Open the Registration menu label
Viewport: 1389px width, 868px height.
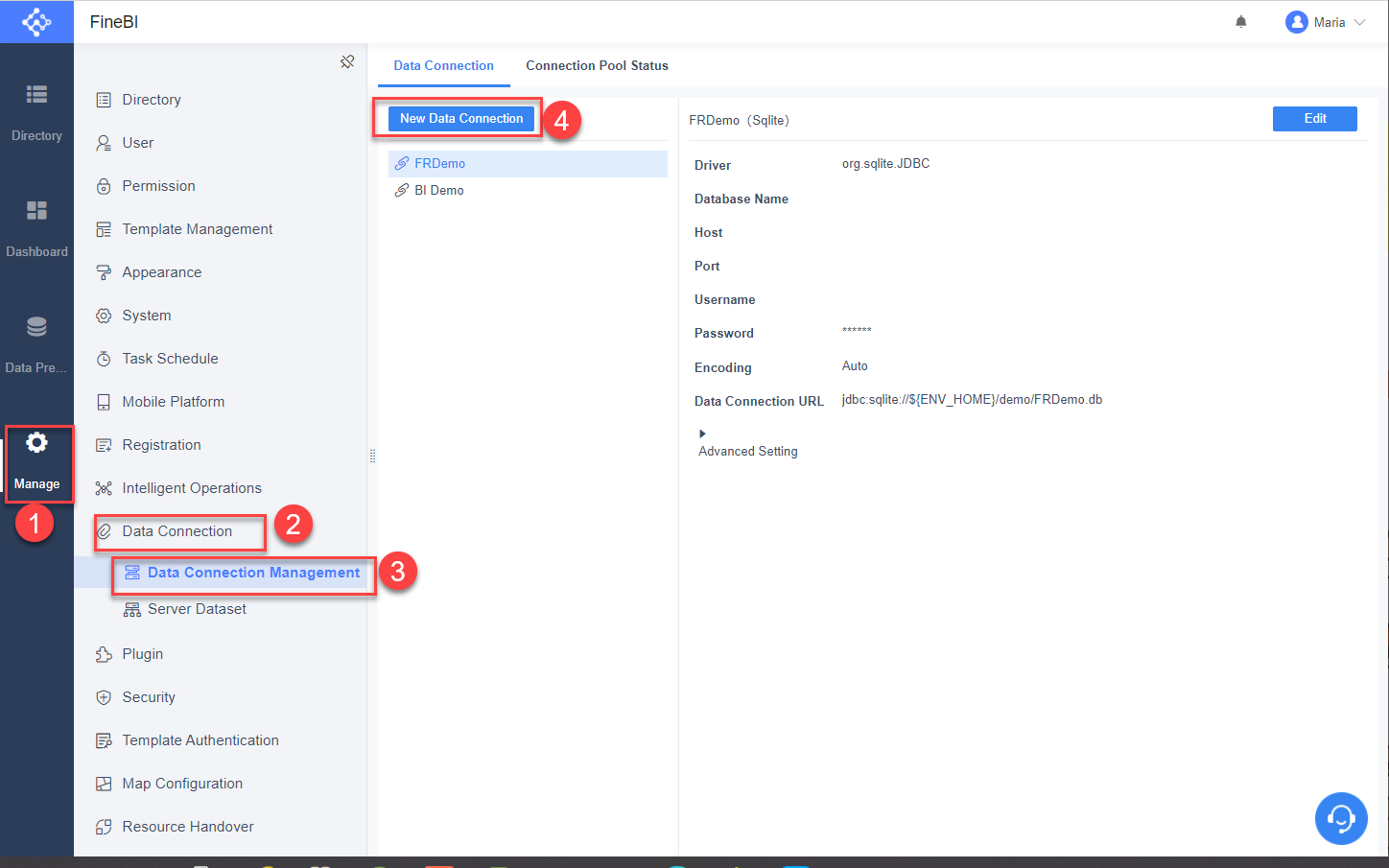pos(161,445)
